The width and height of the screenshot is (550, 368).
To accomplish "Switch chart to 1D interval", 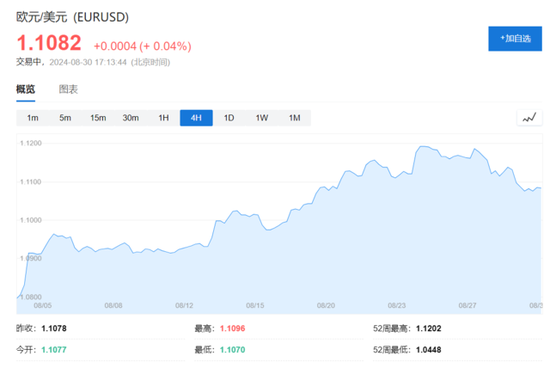I will coord(229,118).
